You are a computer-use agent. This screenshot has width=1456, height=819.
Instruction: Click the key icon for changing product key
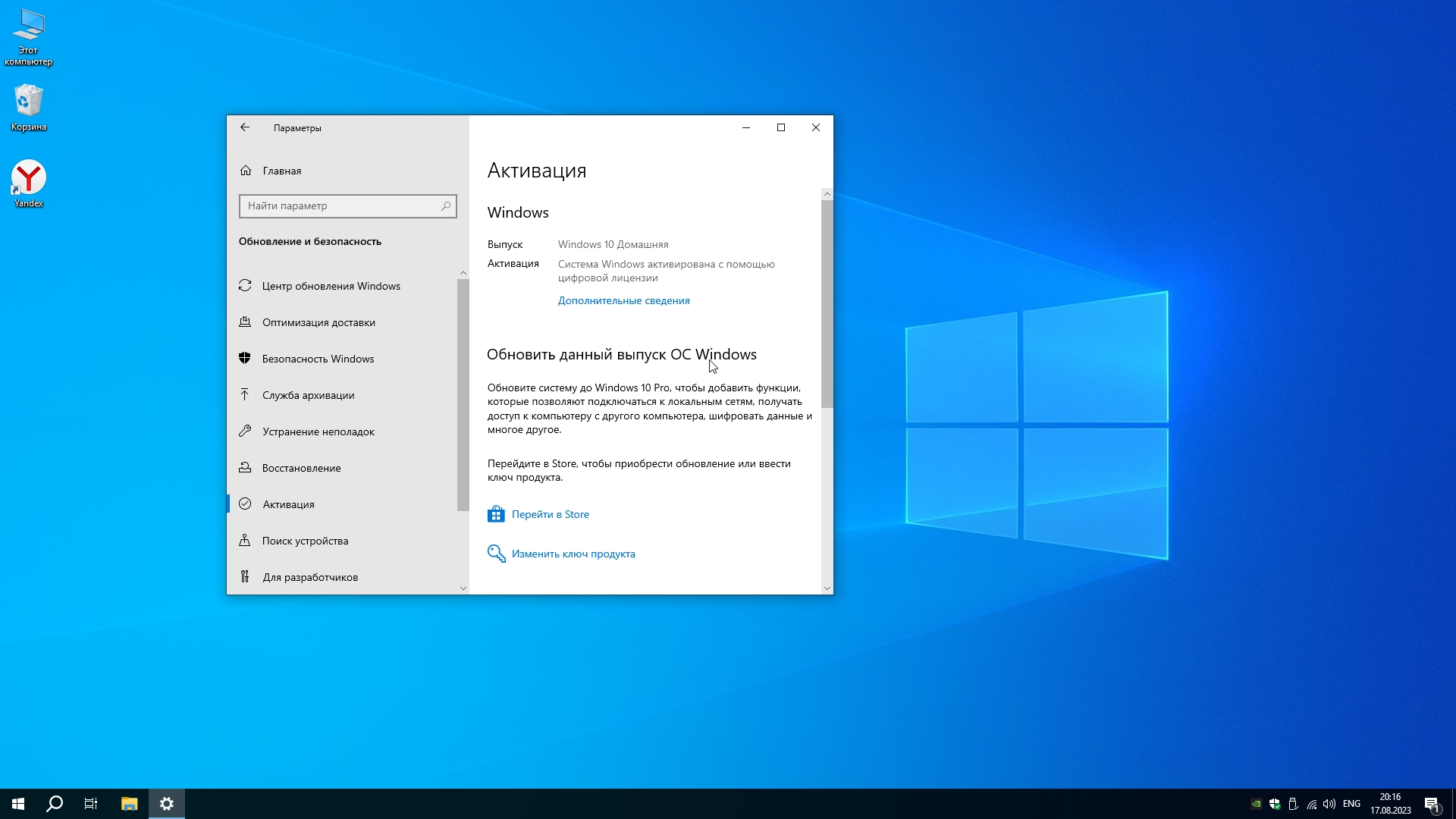(496, 554)
